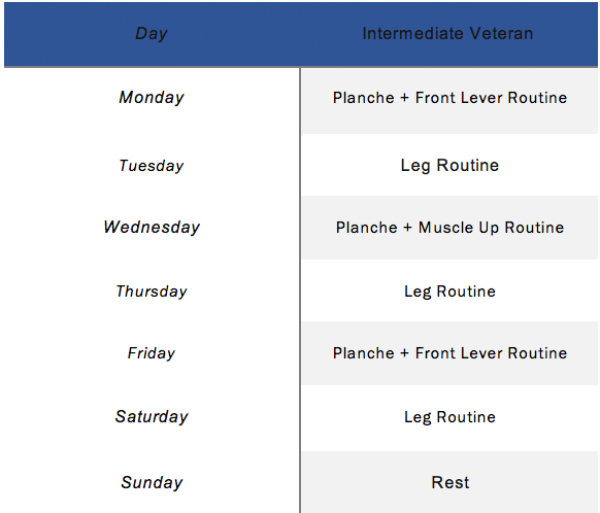Select the Tuesday day cell
The width and height of the screenshot is (600, 513).
(151, 166)
